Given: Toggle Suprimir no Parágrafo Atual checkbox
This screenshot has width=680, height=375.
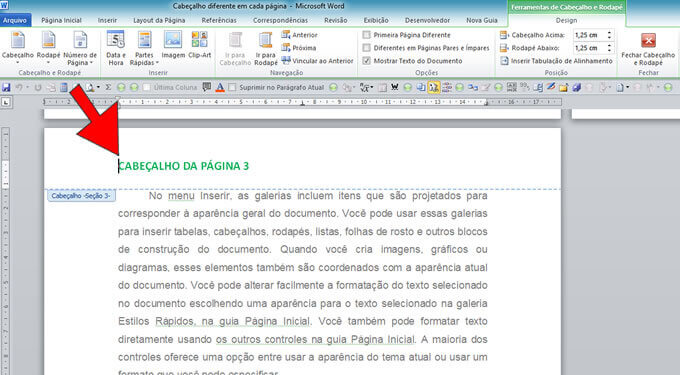Looking at the screenshot, I should (x=232, y=88).
